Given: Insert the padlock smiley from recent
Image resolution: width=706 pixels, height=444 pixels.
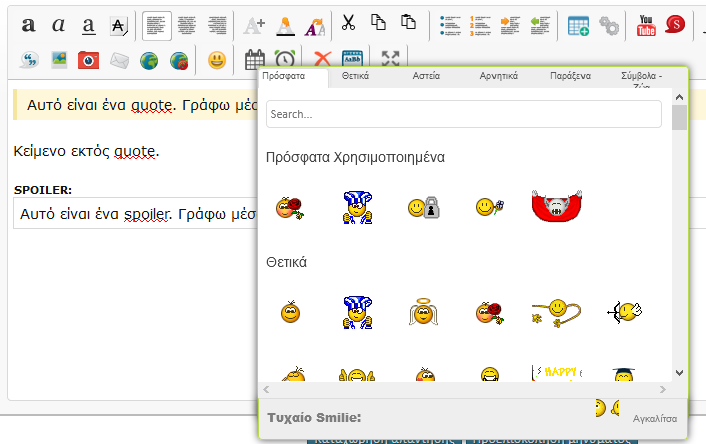Looking at the screenshot, I should [x=421, y=207].
